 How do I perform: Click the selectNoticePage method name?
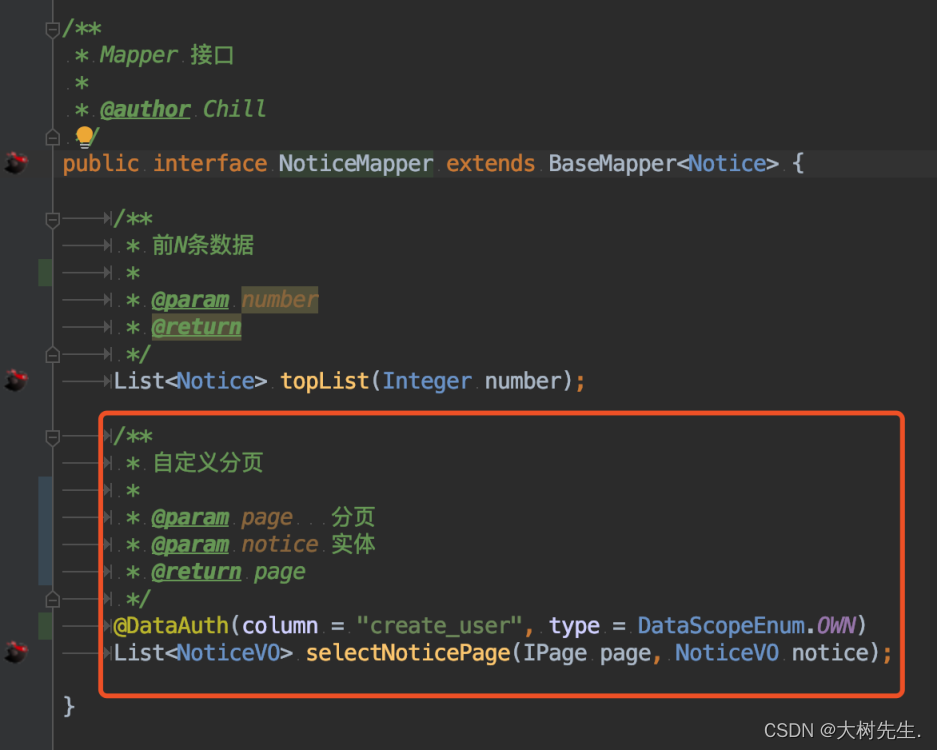408,653
